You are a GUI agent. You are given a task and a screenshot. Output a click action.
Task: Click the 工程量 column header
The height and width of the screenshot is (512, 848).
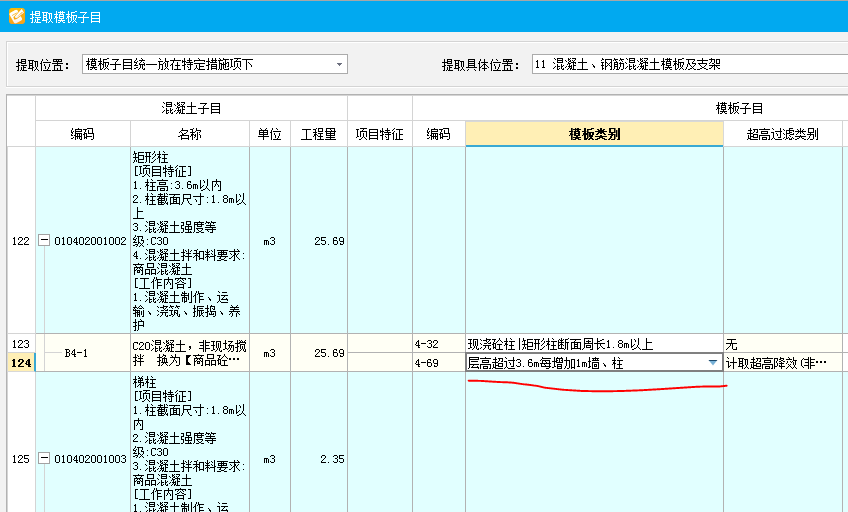319,134
